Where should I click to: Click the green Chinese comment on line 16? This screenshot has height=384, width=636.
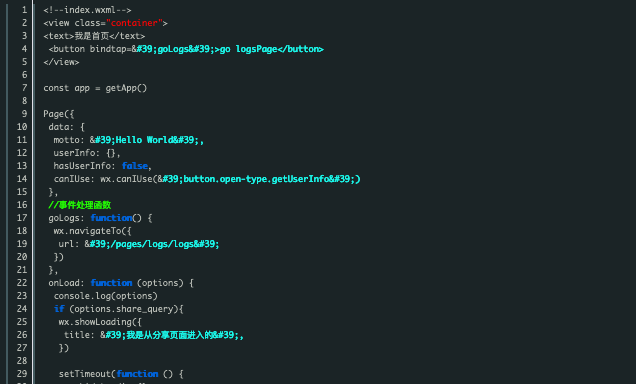point(80,205)
